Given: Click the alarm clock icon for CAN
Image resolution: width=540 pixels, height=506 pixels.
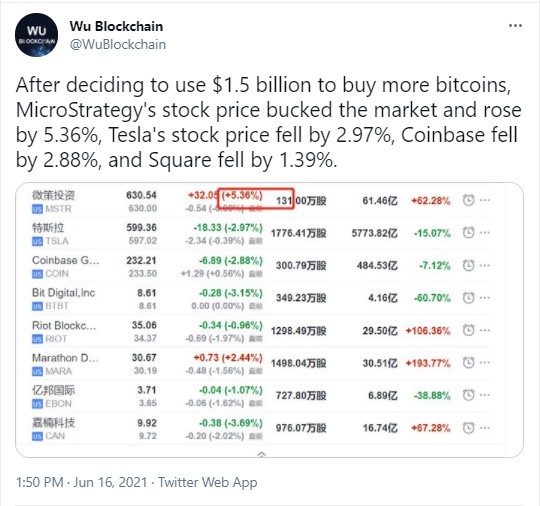Looking at the screenshot, I should [x=468, y=428].
